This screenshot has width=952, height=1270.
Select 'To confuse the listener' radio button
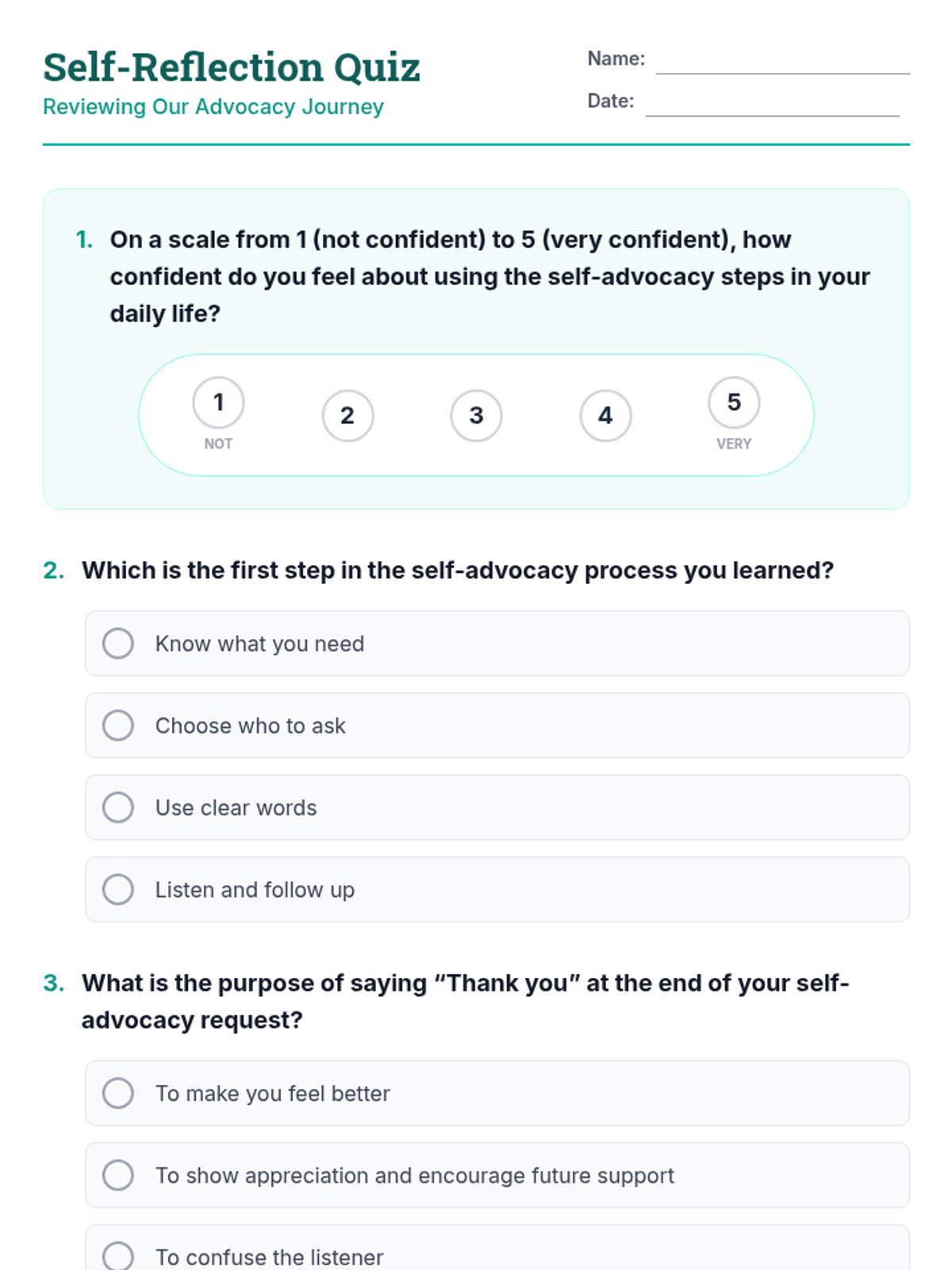118,1256
